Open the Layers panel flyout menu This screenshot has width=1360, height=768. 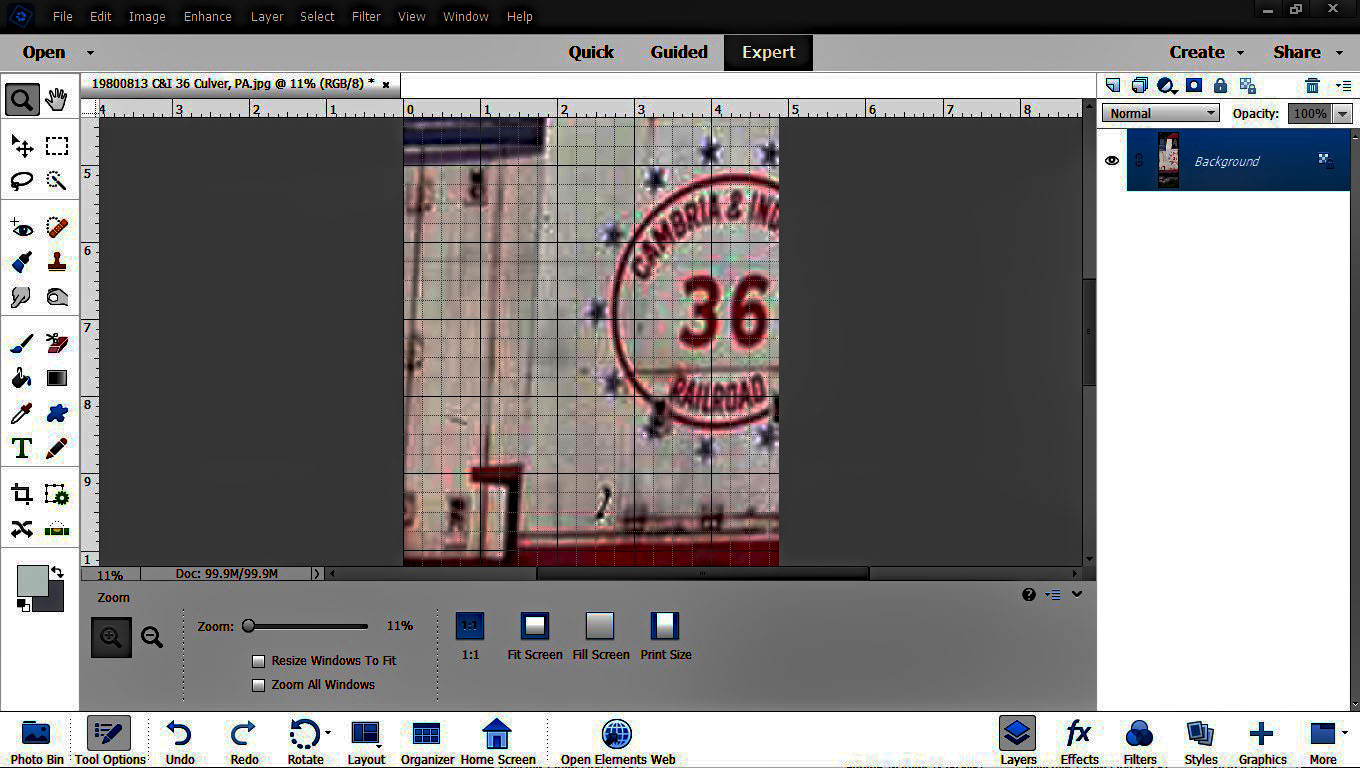pos(1343,86)
